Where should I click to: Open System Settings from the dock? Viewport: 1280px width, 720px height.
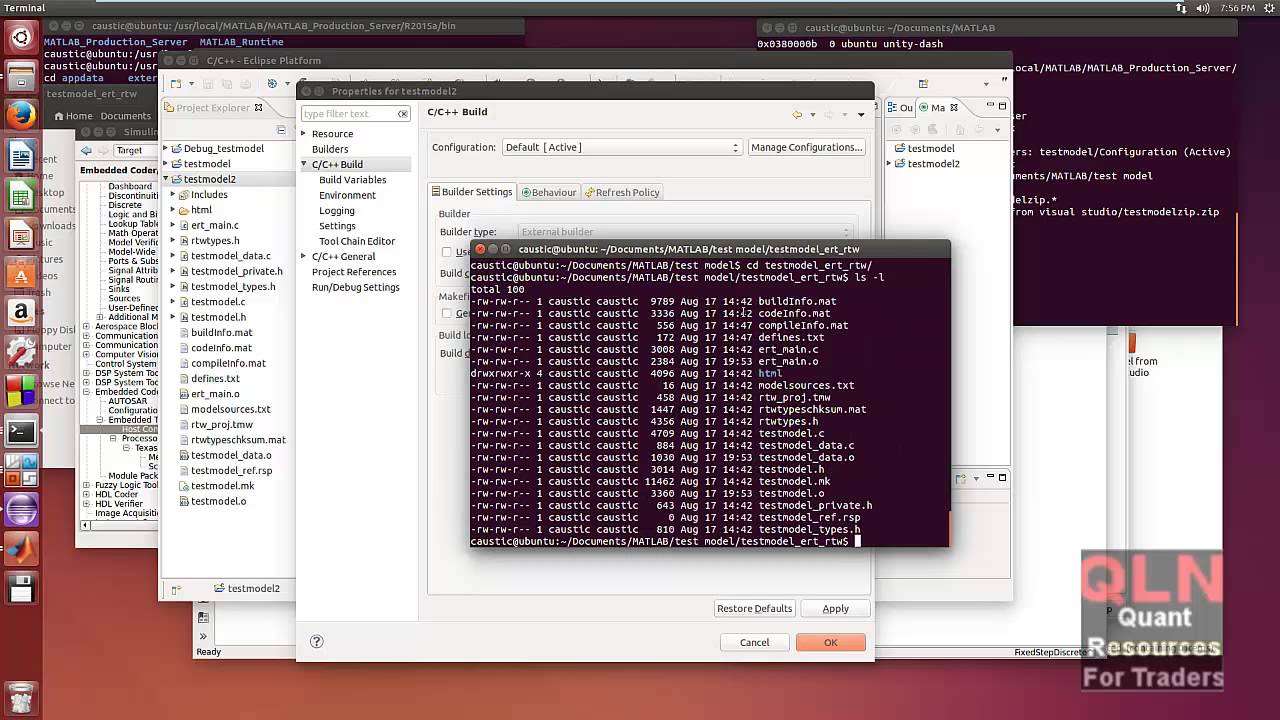(x=21, y=352)
